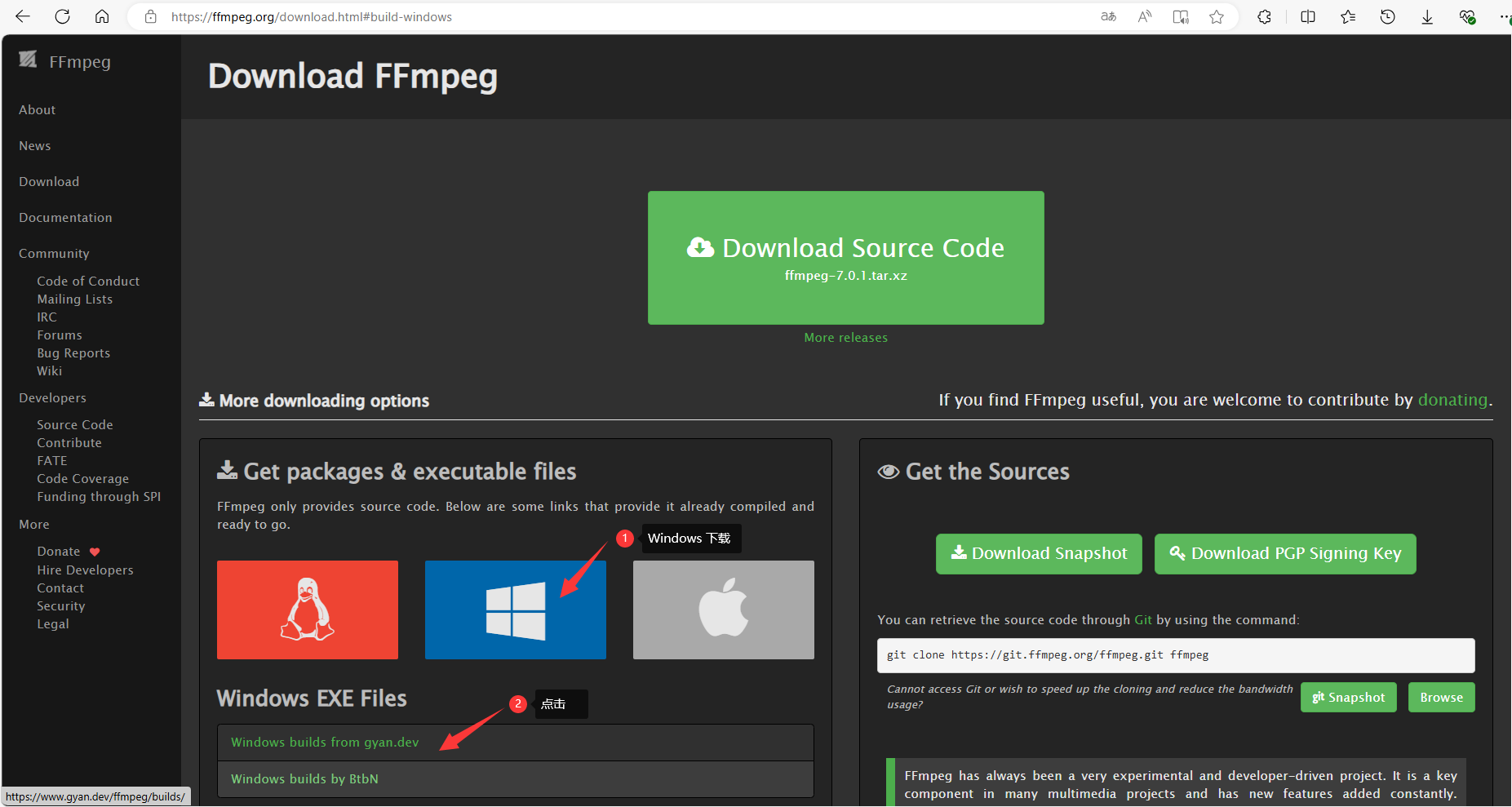This screenshot has height=807, width=1512.
Task: Open Bug Reports sidebar link
Action: click(73, 353)
